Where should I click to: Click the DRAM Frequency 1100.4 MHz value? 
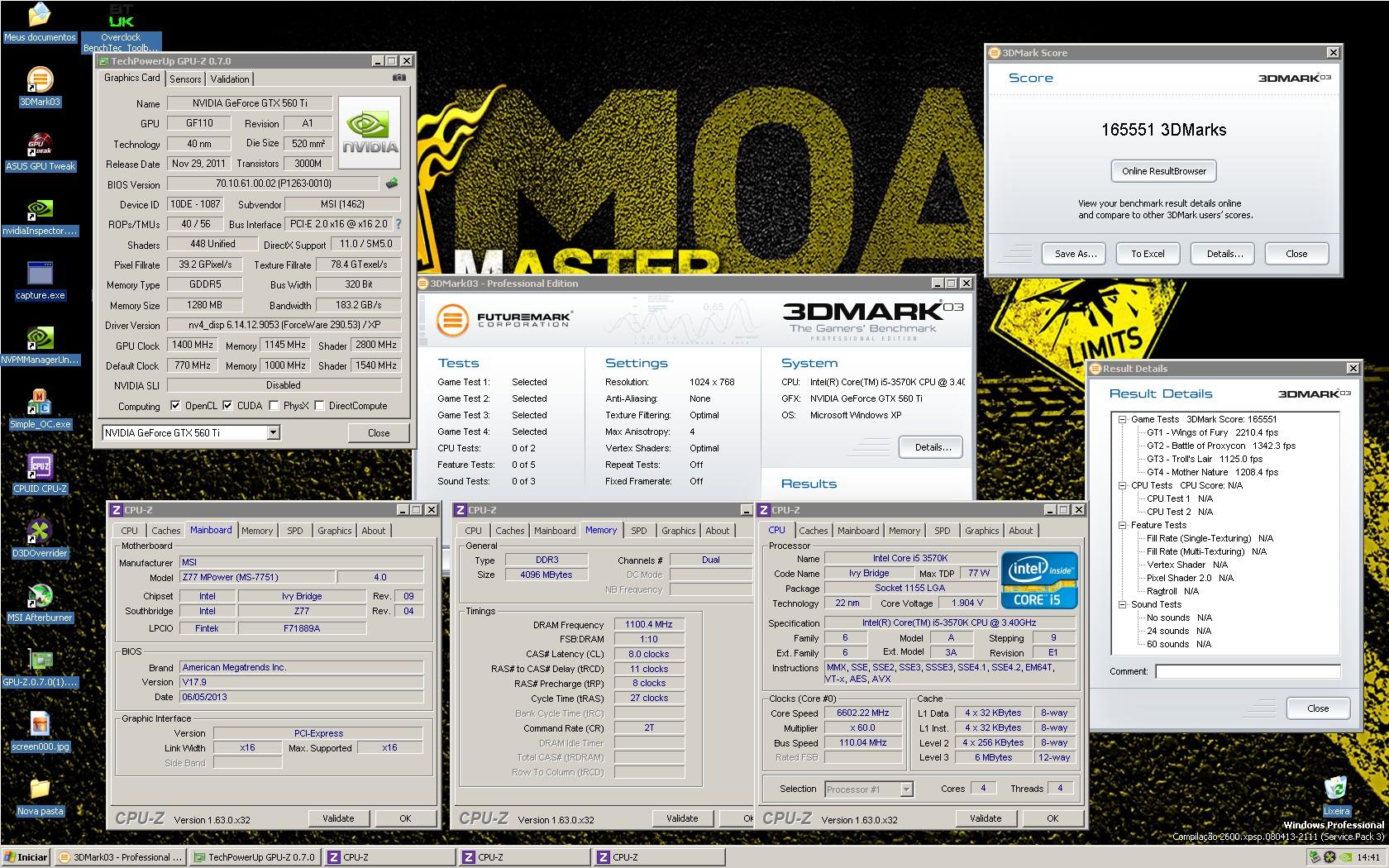649,624
